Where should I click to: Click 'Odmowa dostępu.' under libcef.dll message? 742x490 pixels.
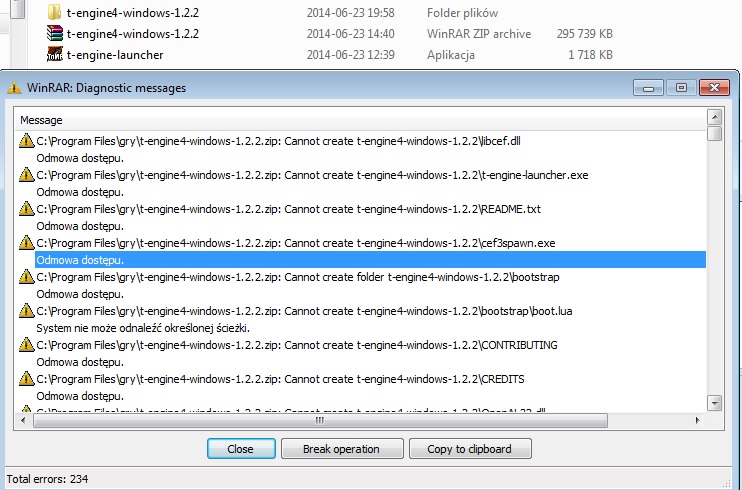tap(80, 158)
